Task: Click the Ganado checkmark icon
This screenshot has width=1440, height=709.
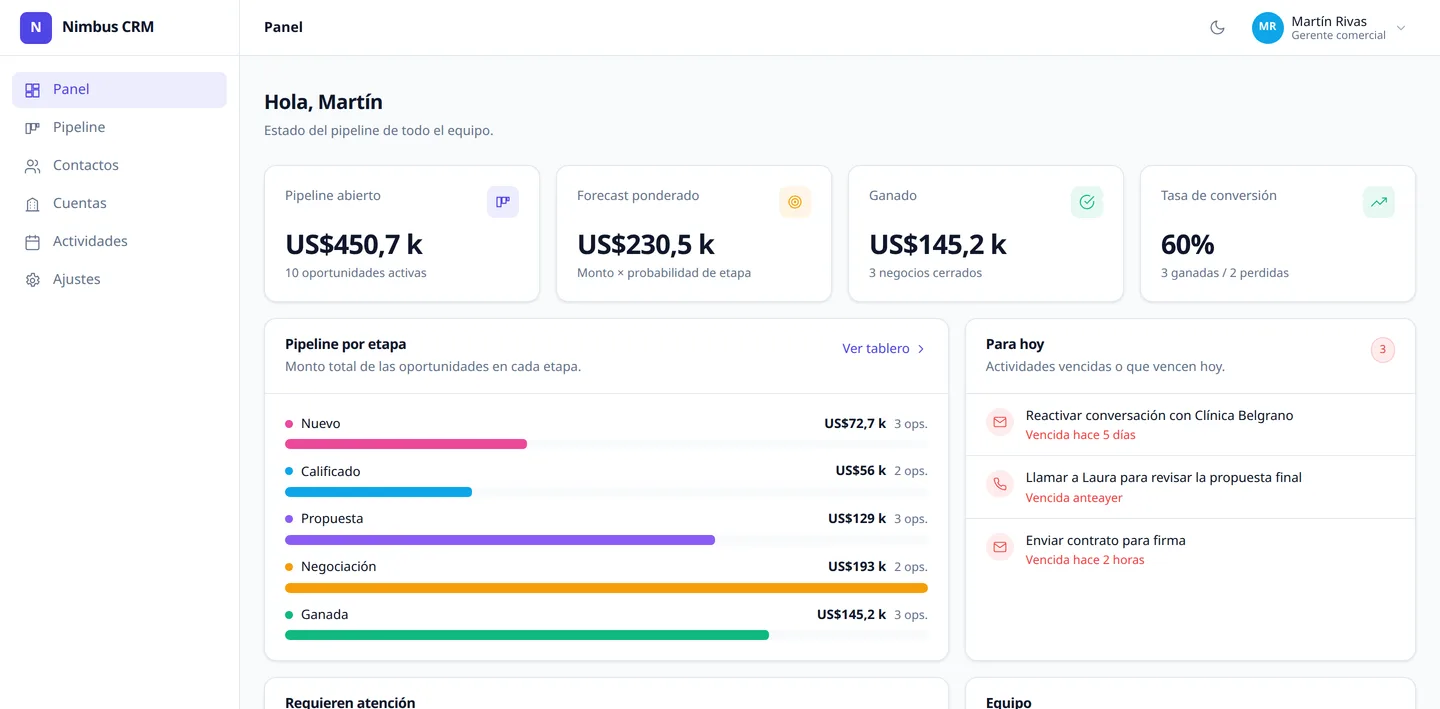Action: click(1087, 202)
